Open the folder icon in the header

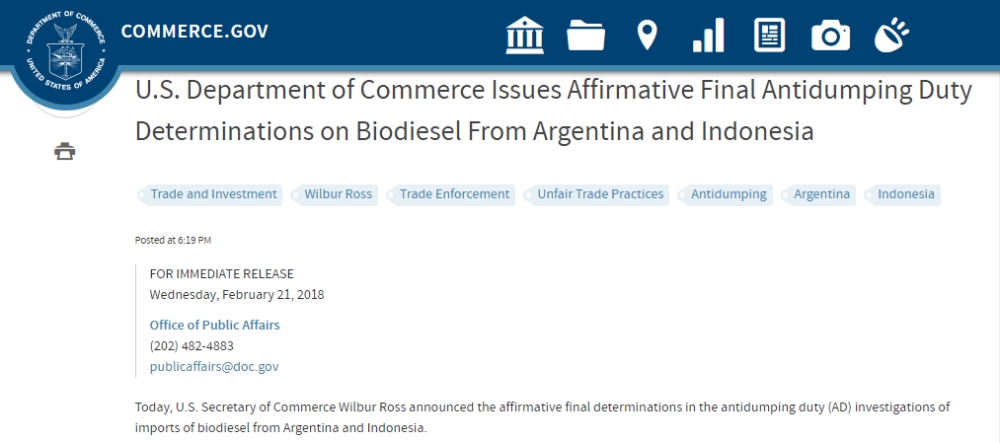(585, 36)
